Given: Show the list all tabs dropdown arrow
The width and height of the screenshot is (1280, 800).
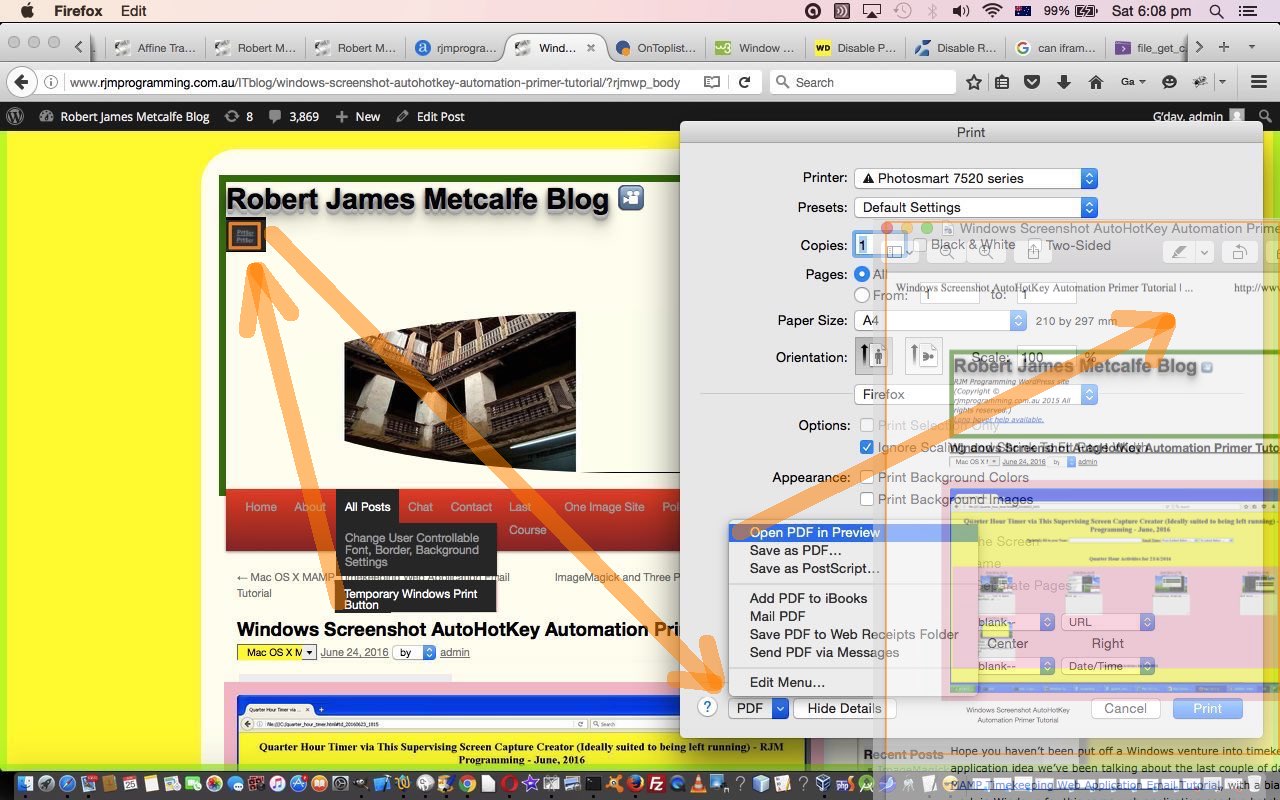Looking at the screenshot, I should [1251, 47].
